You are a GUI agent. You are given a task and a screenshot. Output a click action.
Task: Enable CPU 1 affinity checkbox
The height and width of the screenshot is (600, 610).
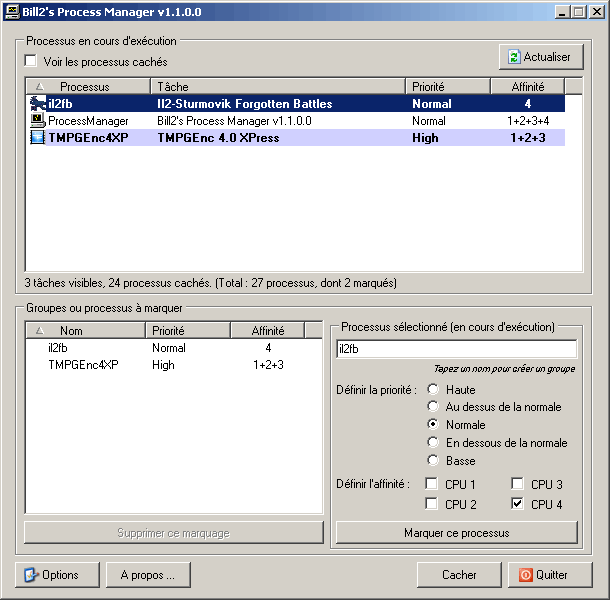tap(431, 484)
